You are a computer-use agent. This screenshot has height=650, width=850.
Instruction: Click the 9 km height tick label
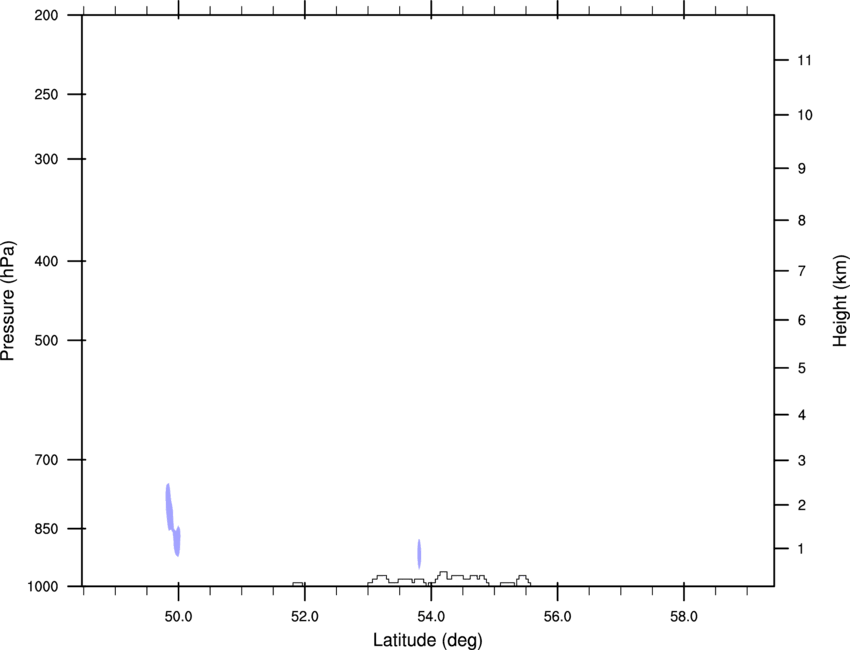[x=801, y=169]
